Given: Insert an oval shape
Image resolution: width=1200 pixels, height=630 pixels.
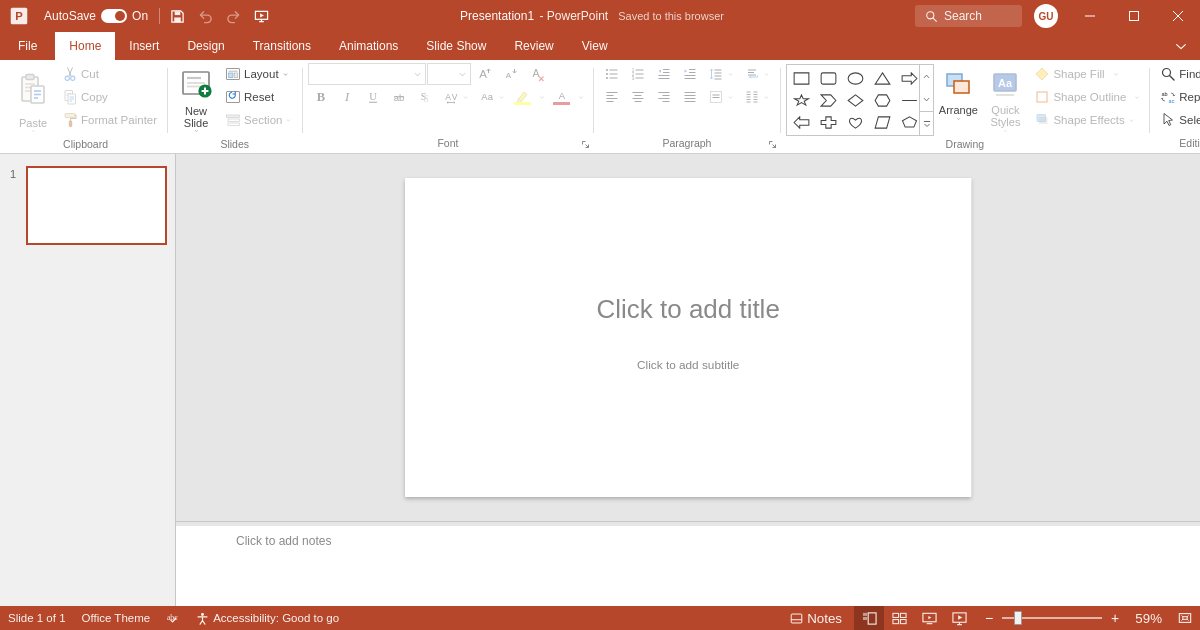Looking at the screenshot, I should 855,78.
